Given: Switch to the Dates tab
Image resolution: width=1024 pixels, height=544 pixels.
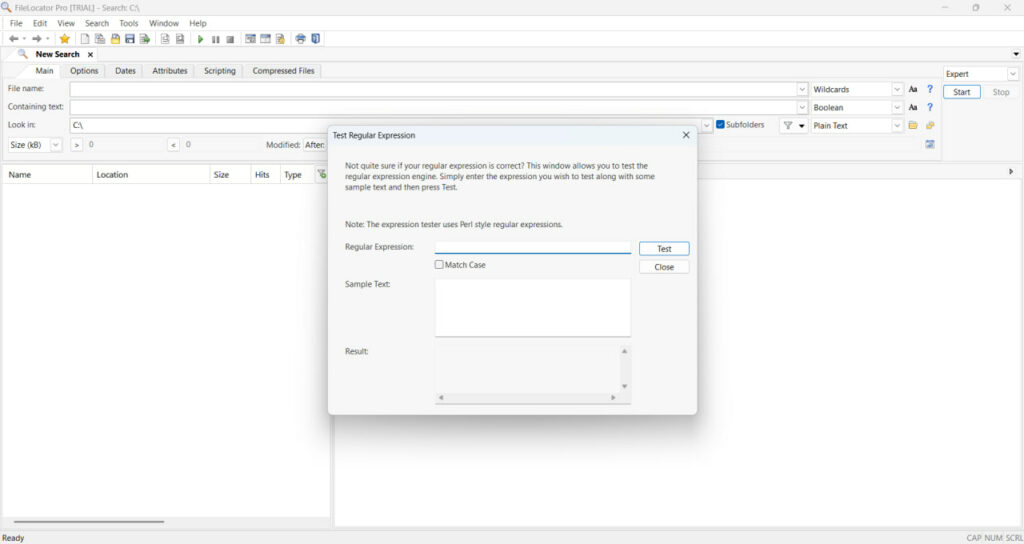Looking at the screenshot, I should (x=125, y=71).
